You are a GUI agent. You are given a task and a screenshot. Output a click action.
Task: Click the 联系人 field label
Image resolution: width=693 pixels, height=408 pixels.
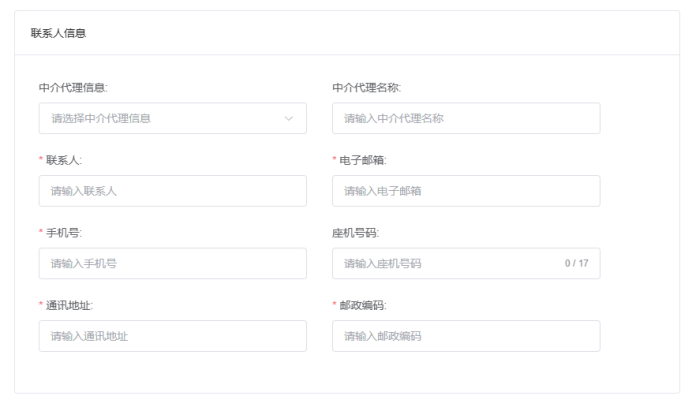(64, 160)
